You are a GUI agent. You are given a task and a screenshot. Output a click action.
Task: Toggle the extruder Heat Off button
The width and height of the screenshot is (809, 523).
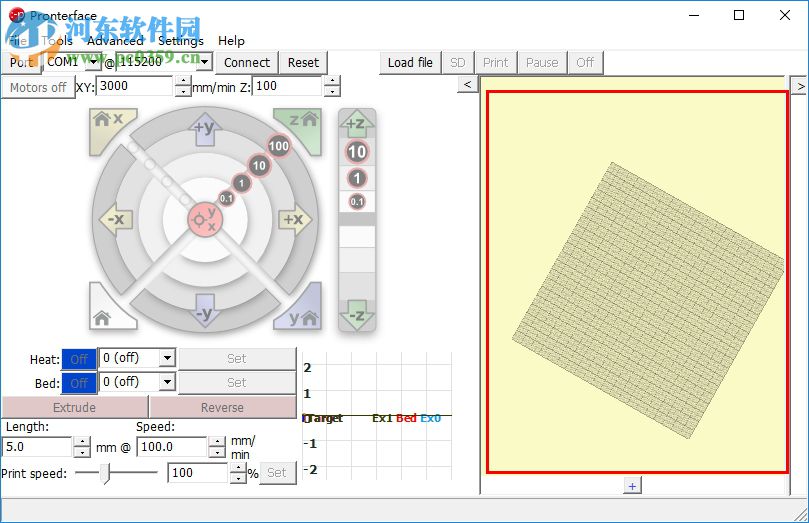[79, 359]
